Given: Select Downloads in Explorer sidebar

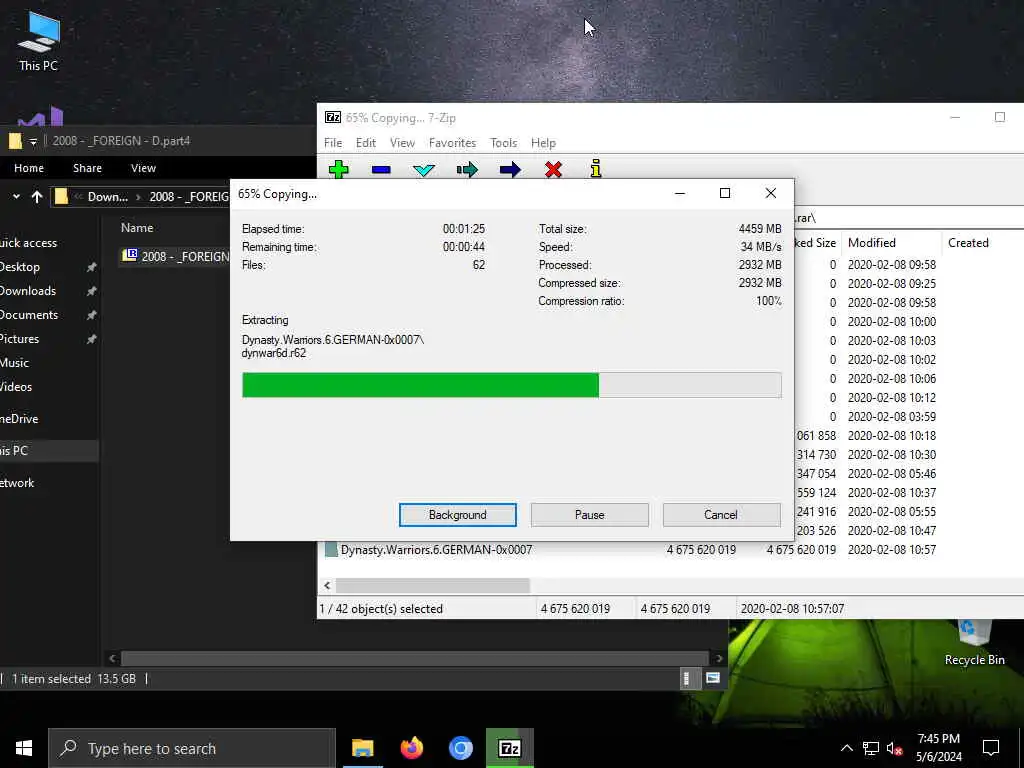Looking at the screenshot, I should coord(28,291).
